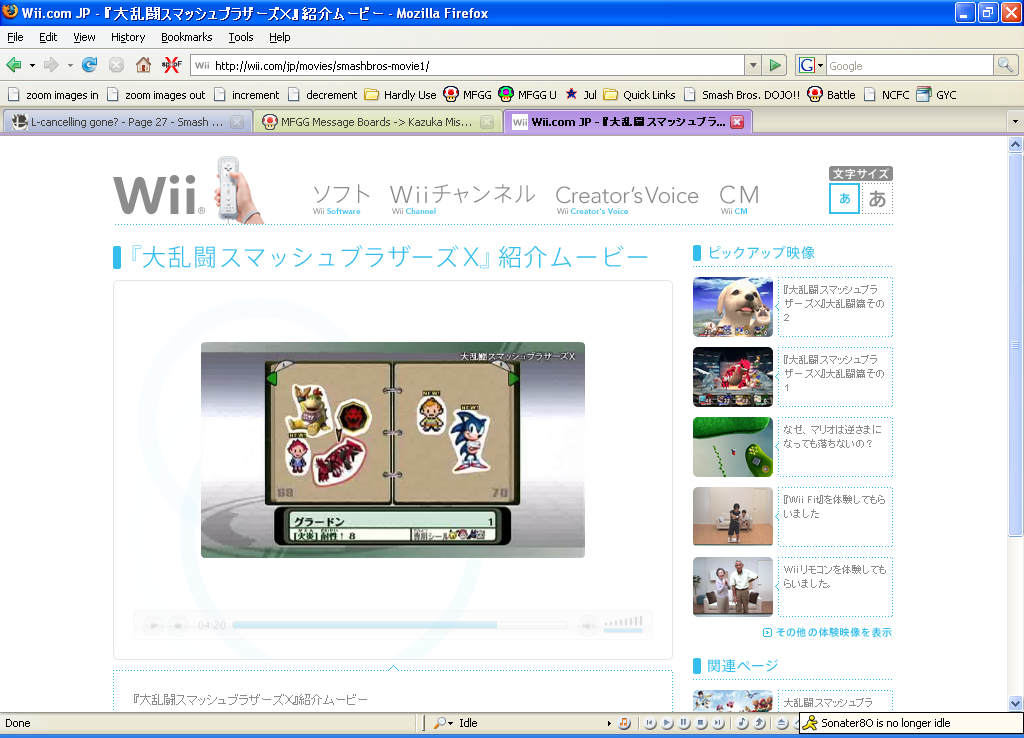The image size is (1024, 738).
Task: Select the large 文字サイズ text size button
Action: point(877,199)
